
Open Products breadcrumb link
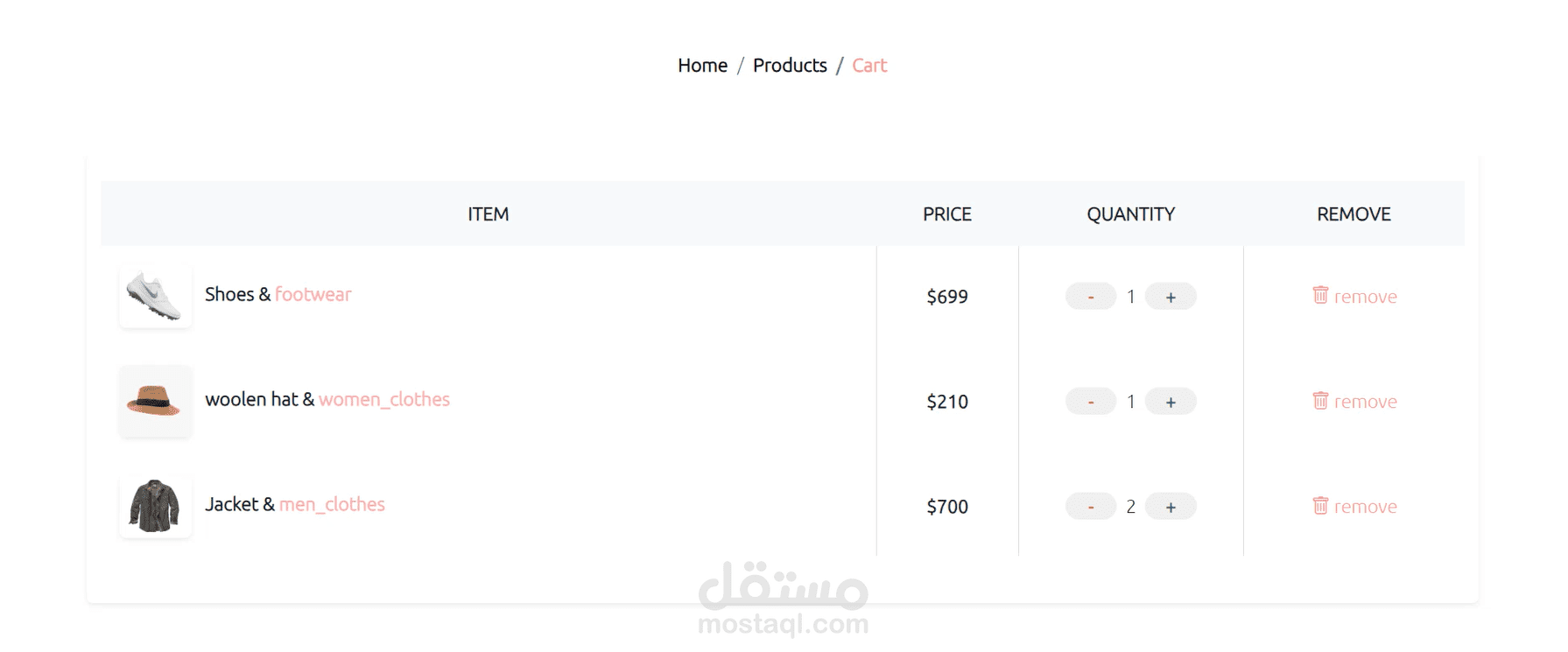790,66
